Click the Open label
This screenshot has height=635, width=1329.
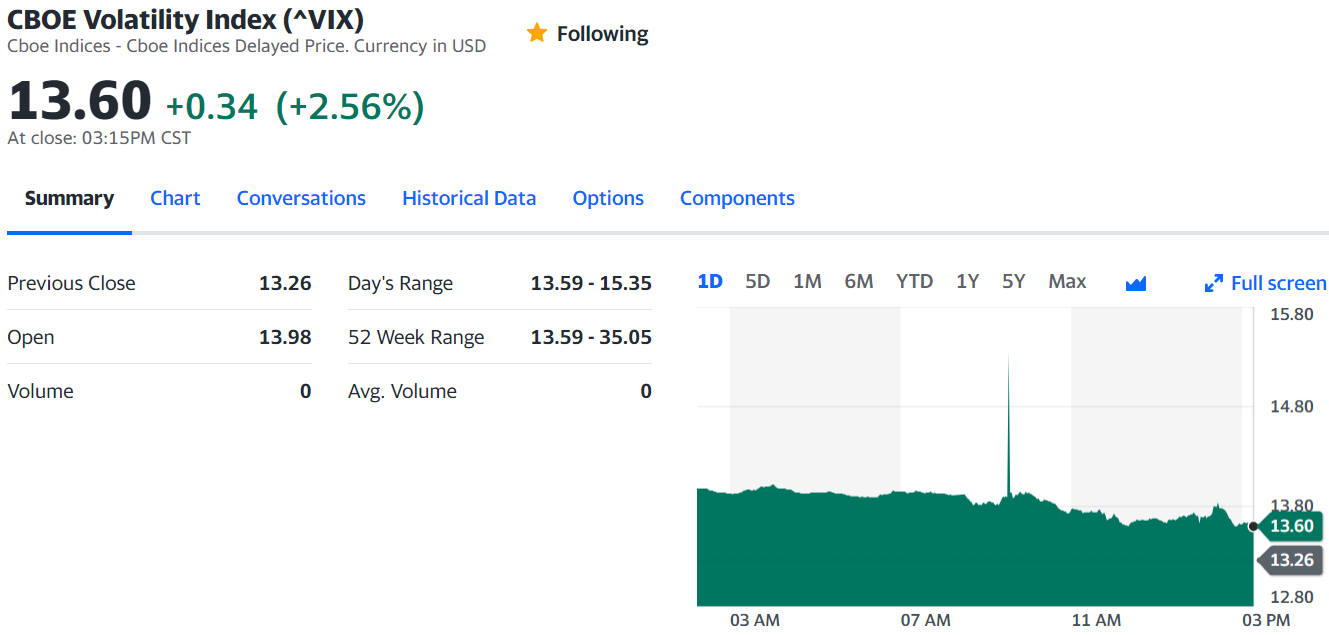[31, 337]
